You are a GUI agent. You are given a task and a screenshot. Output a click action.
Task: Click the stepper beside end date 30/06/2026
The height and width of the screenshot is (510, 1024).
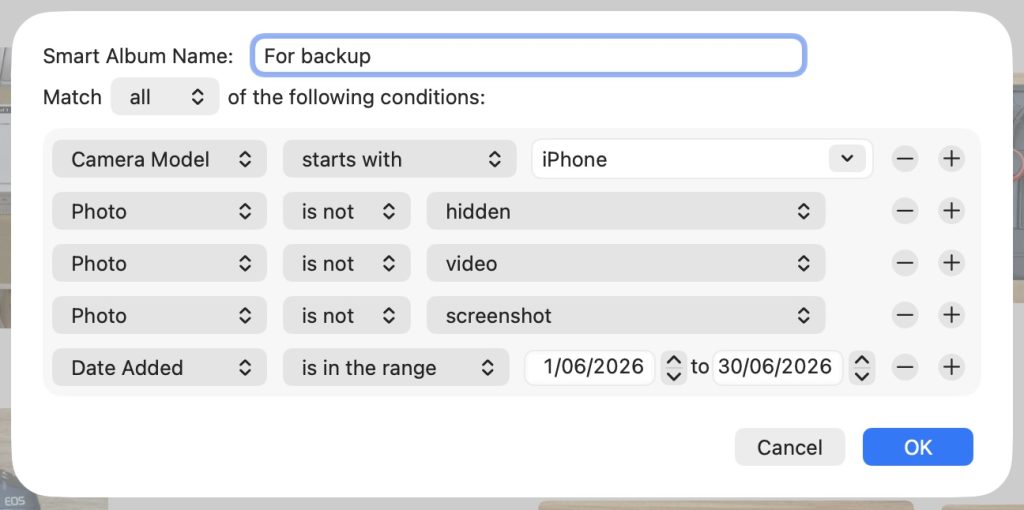click(x=862, y=367)
